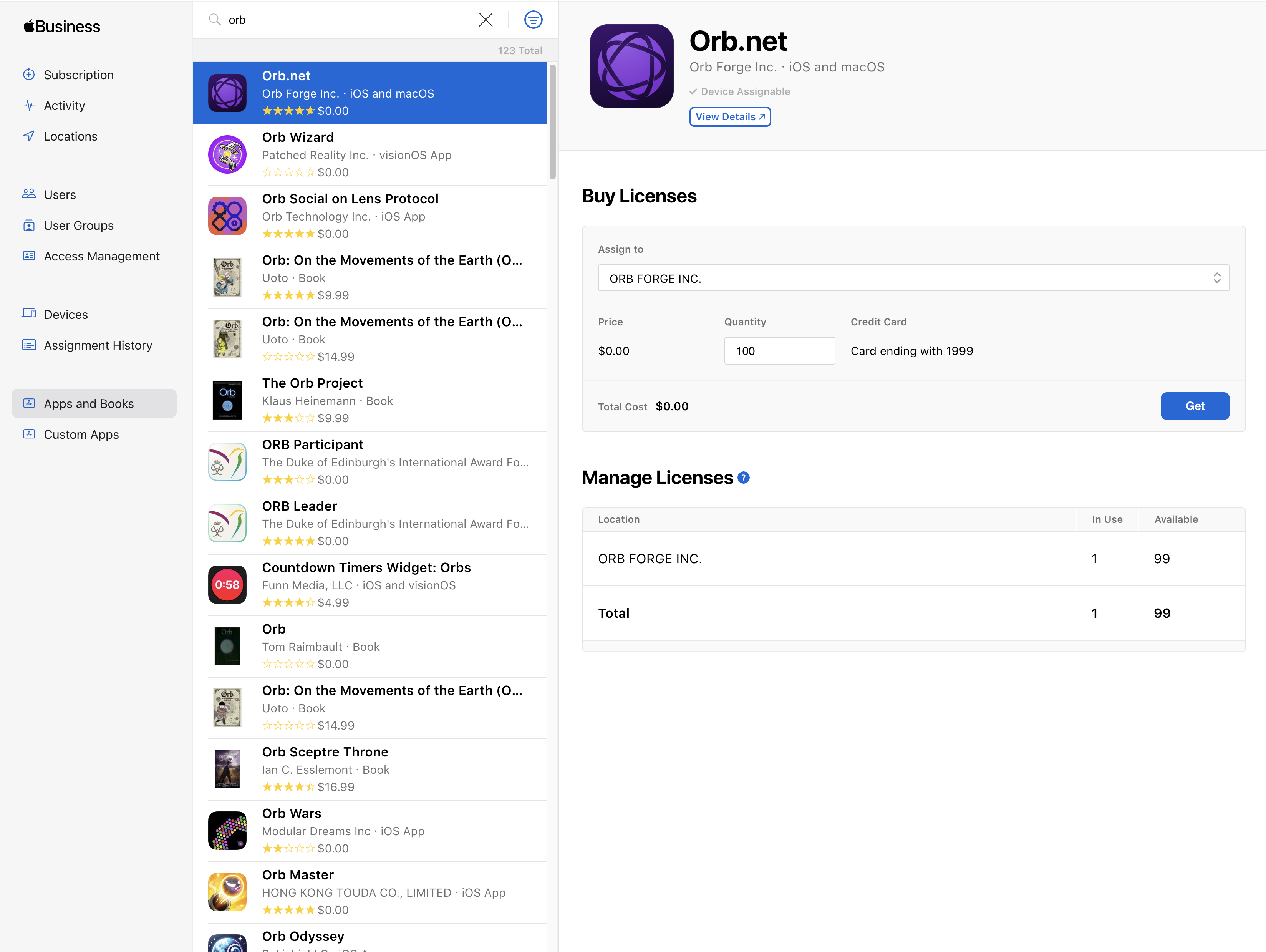
Task: Open Devices in the sidebar
Action: (x=65, y=315)
